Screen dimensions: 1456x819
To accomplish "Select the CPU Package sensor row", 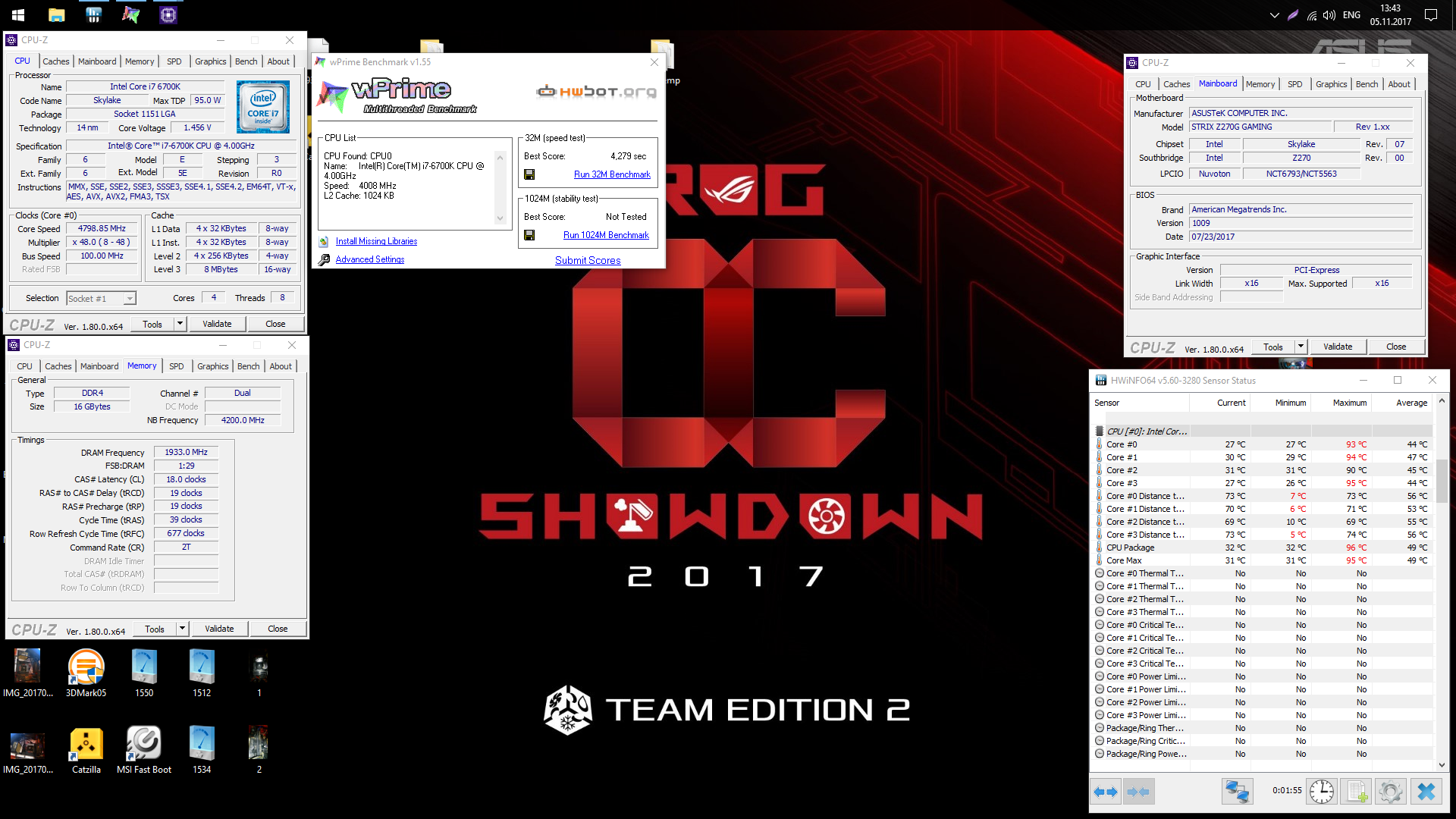I will tap(1263, 548).
